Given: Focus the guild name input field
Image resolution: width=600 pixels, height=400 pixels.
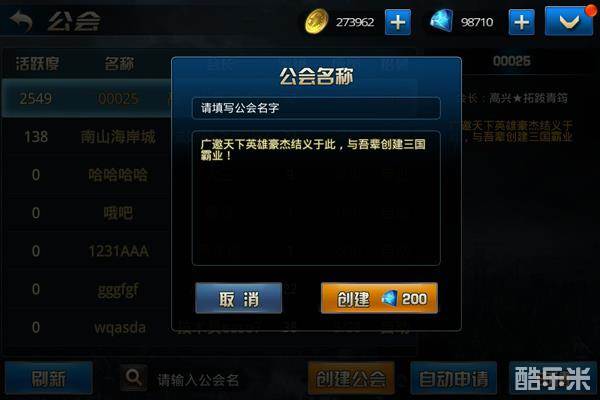Looking at the screenshot, I should click(316, 108).
